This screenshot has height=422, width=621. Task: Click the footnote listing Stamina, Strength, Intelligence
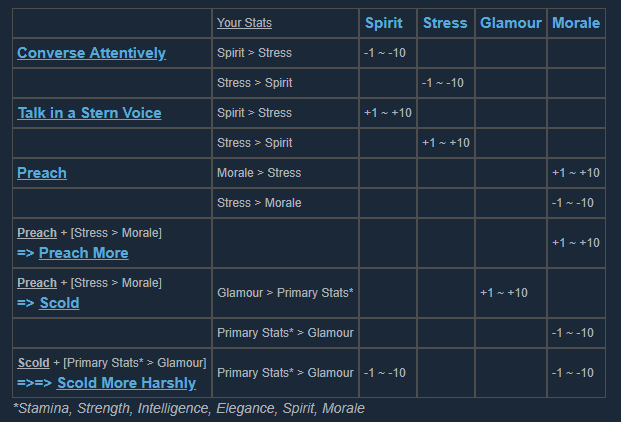[x=188, y=408]
